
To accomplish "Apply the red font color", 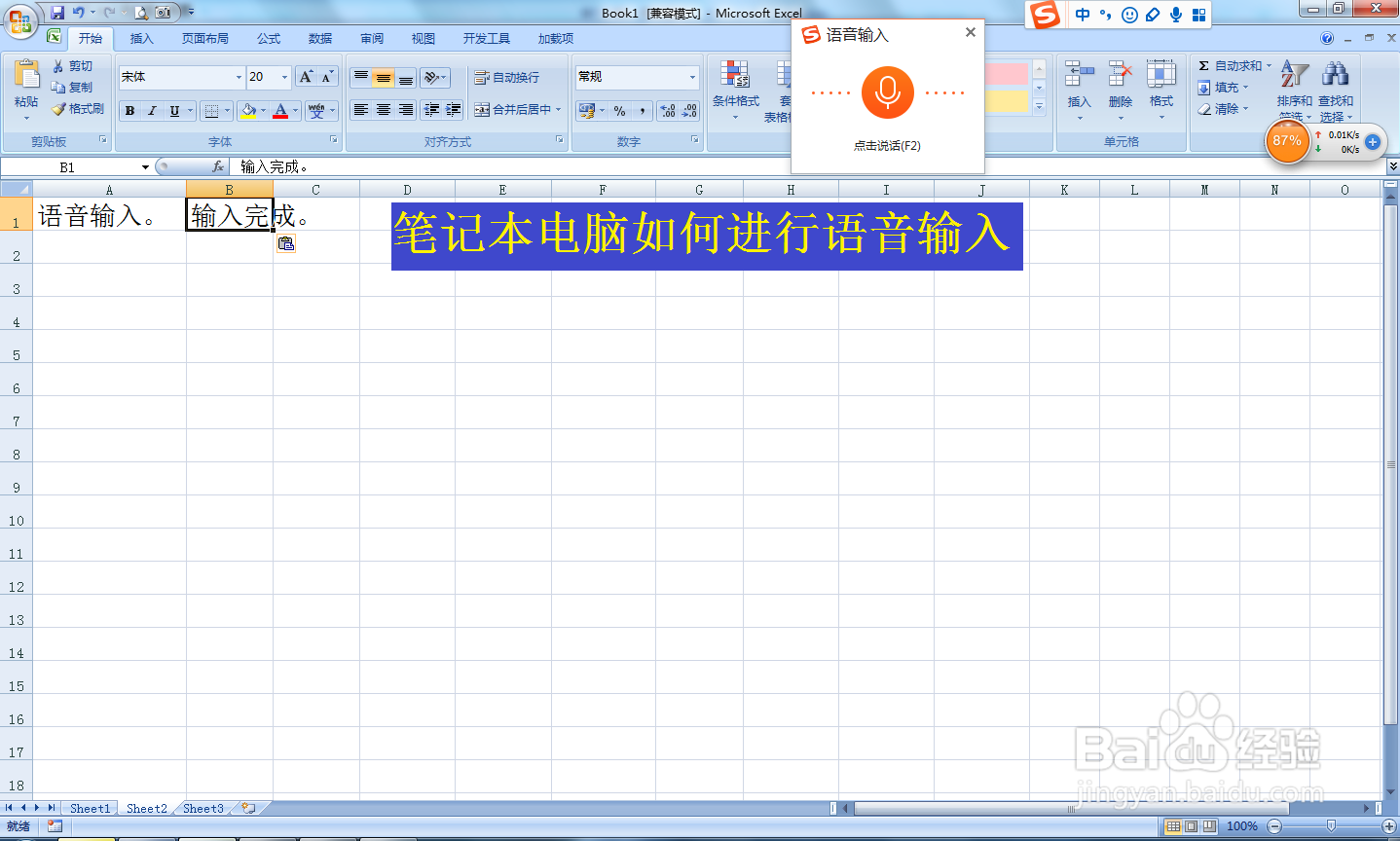I will tap(280, 111).
